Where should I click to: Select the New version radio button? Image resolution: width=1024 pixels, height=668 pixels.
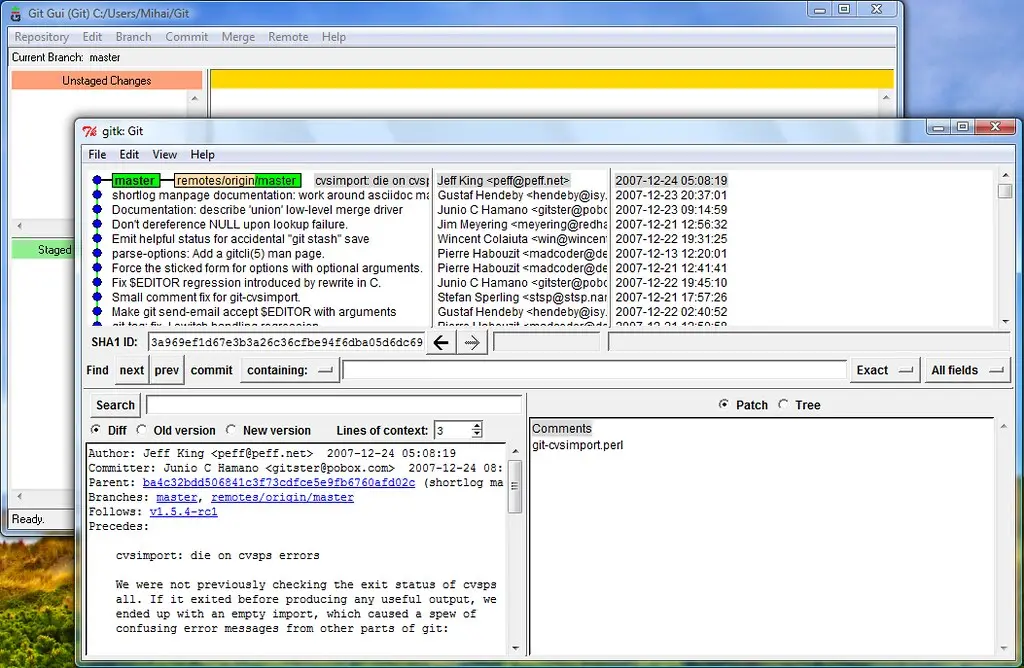coord(231,430)
